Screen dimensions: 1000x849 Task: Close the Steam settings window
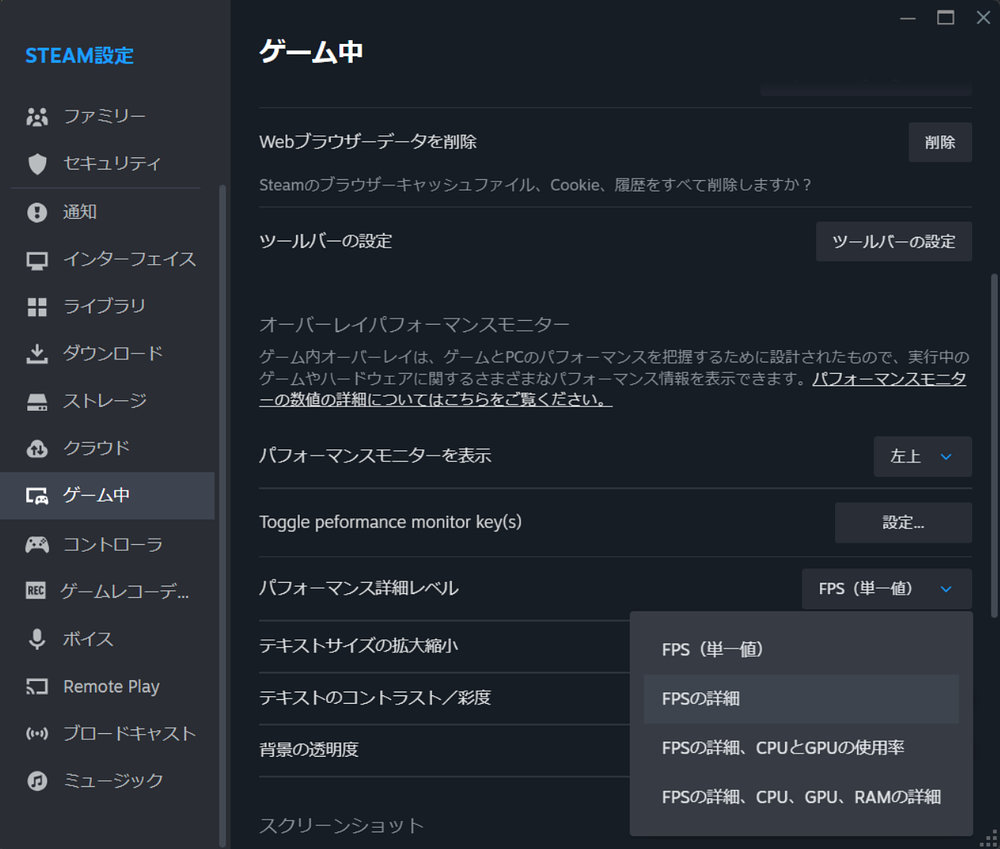point(983,18)
